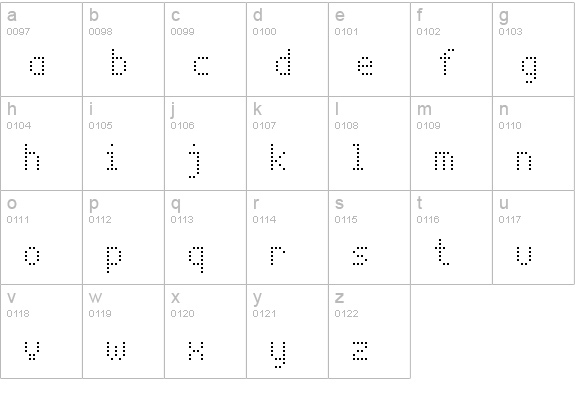Screen dimensions: 575x414
Task: Choose the letter k cell 0107
Action: click(x=288, y=143)
